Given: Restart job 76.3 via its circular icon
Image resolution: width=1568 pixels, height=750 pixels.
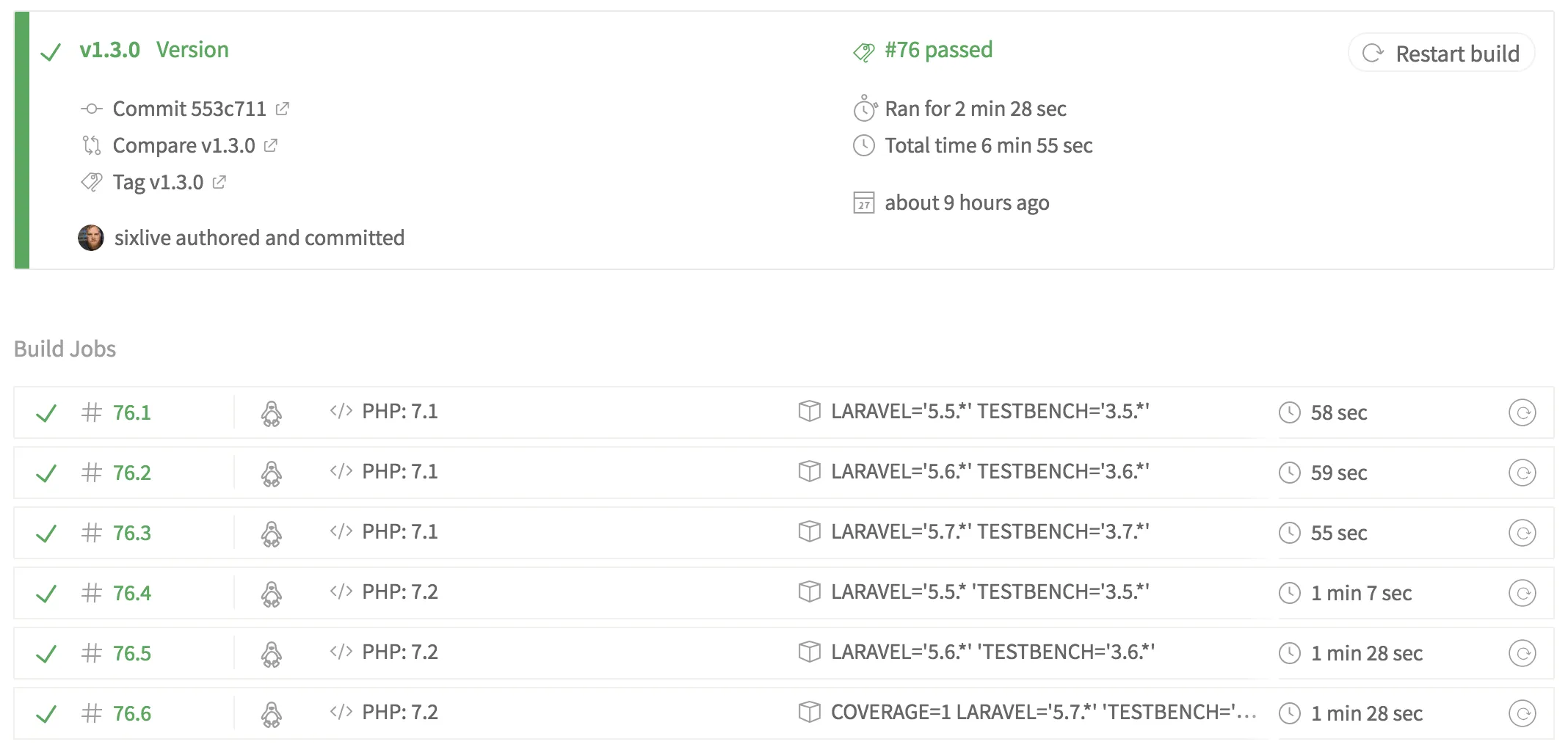Looking at the screenshot, I should 1522,533.
